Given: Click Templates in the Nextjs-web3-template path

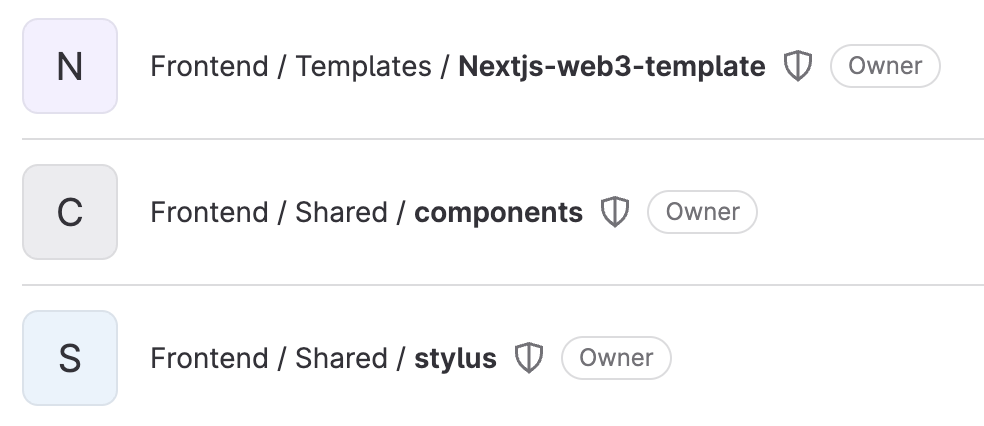Looking at the screenshot, I should click(x=363, y=66).
